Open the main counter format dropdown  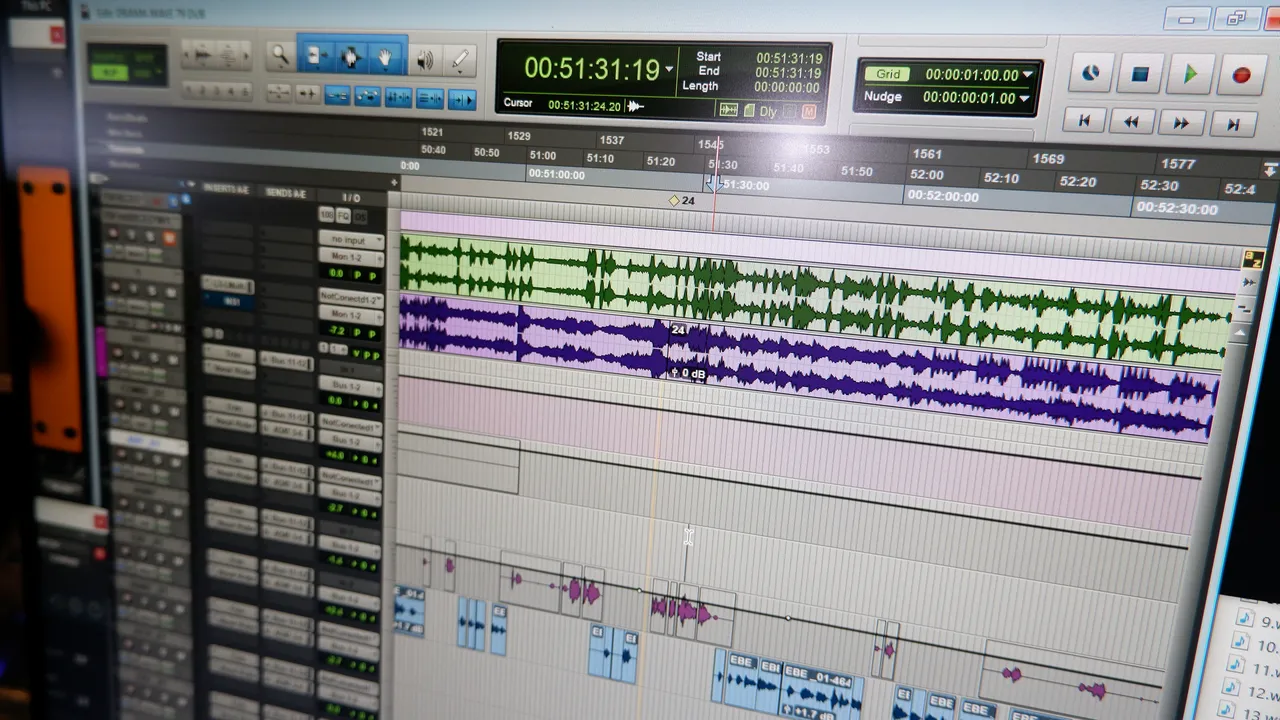click(669, 69)
